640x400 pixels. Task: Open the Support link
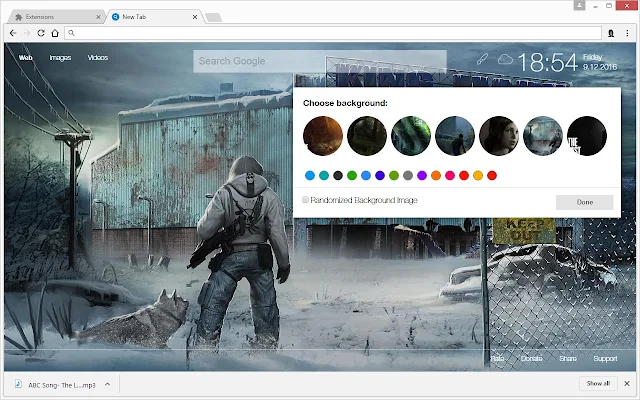coord(605,358)
